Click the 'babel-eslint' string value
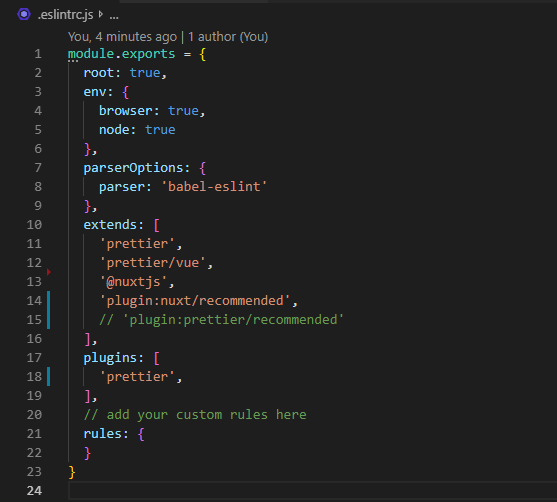 tap(214, 187)
